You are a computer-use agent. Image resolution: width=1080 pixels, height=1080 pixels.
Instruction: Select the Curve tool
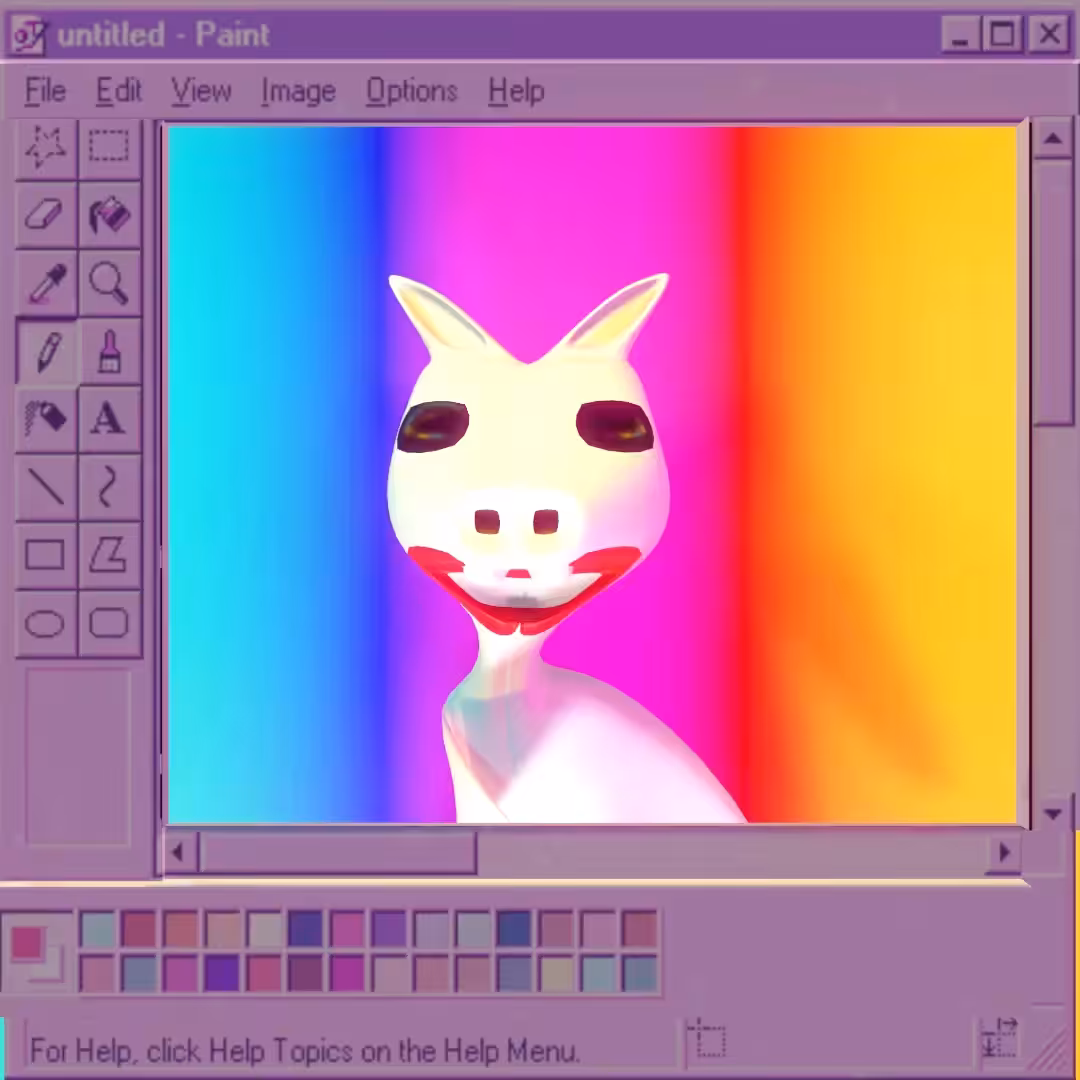tap(110, 486)
